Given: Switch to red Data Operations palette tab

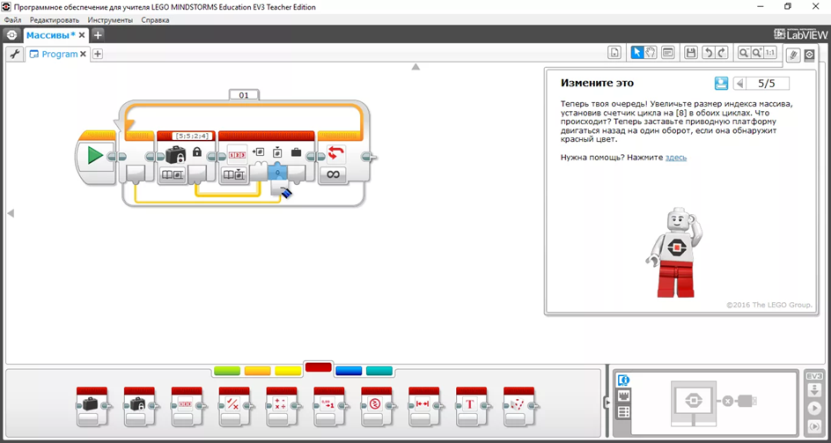Looking at the screenshot, I should [x=319, y=367].
